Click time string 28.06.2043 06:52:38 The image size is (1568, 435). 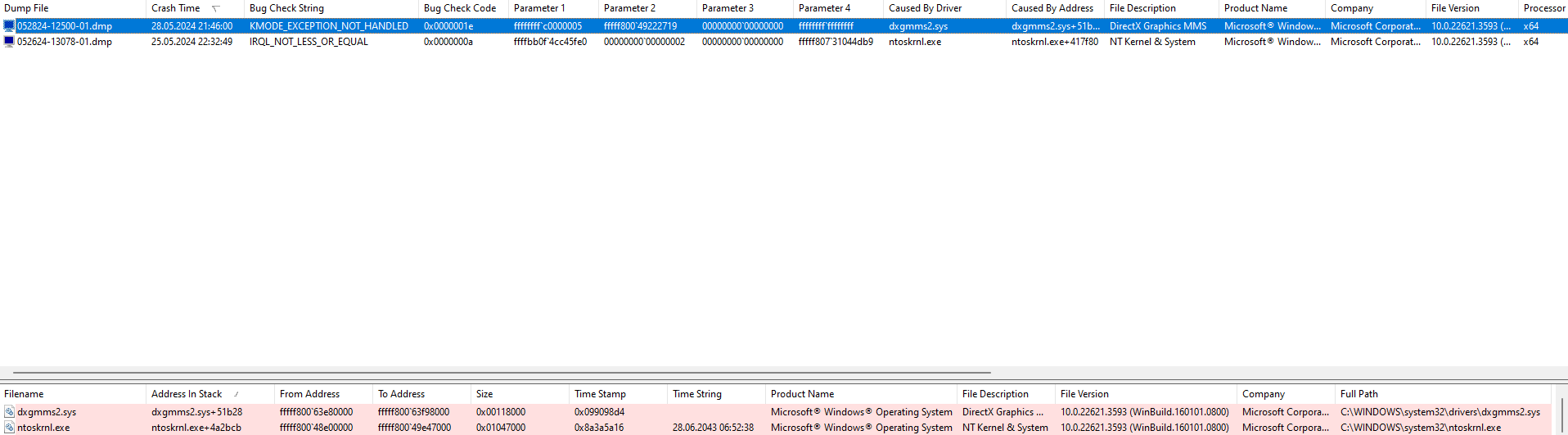pos(713,428)
